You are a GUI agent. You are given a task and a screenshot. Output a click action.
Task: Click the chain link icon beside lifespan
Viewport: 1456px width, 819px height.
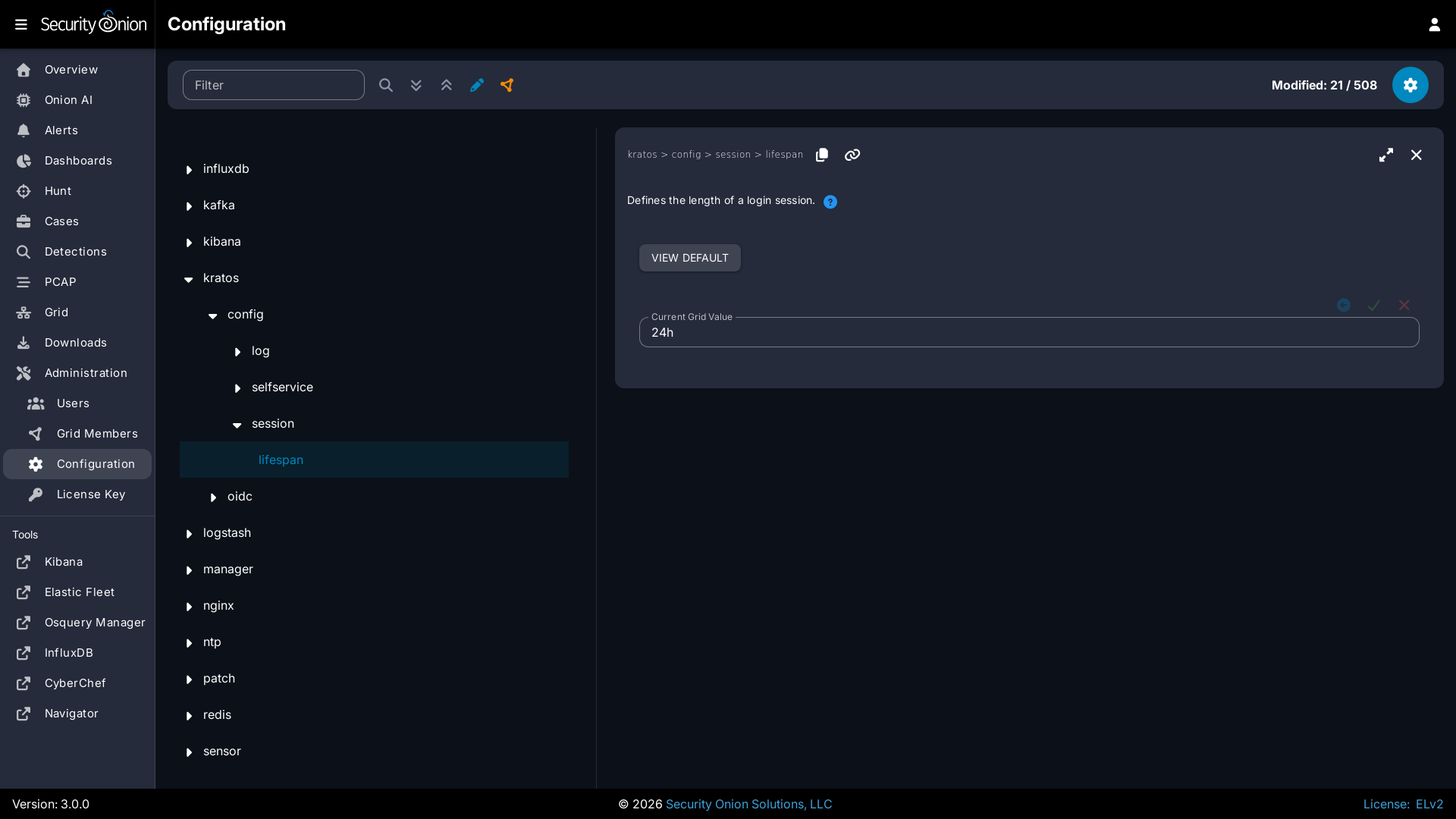coord(852,155)
